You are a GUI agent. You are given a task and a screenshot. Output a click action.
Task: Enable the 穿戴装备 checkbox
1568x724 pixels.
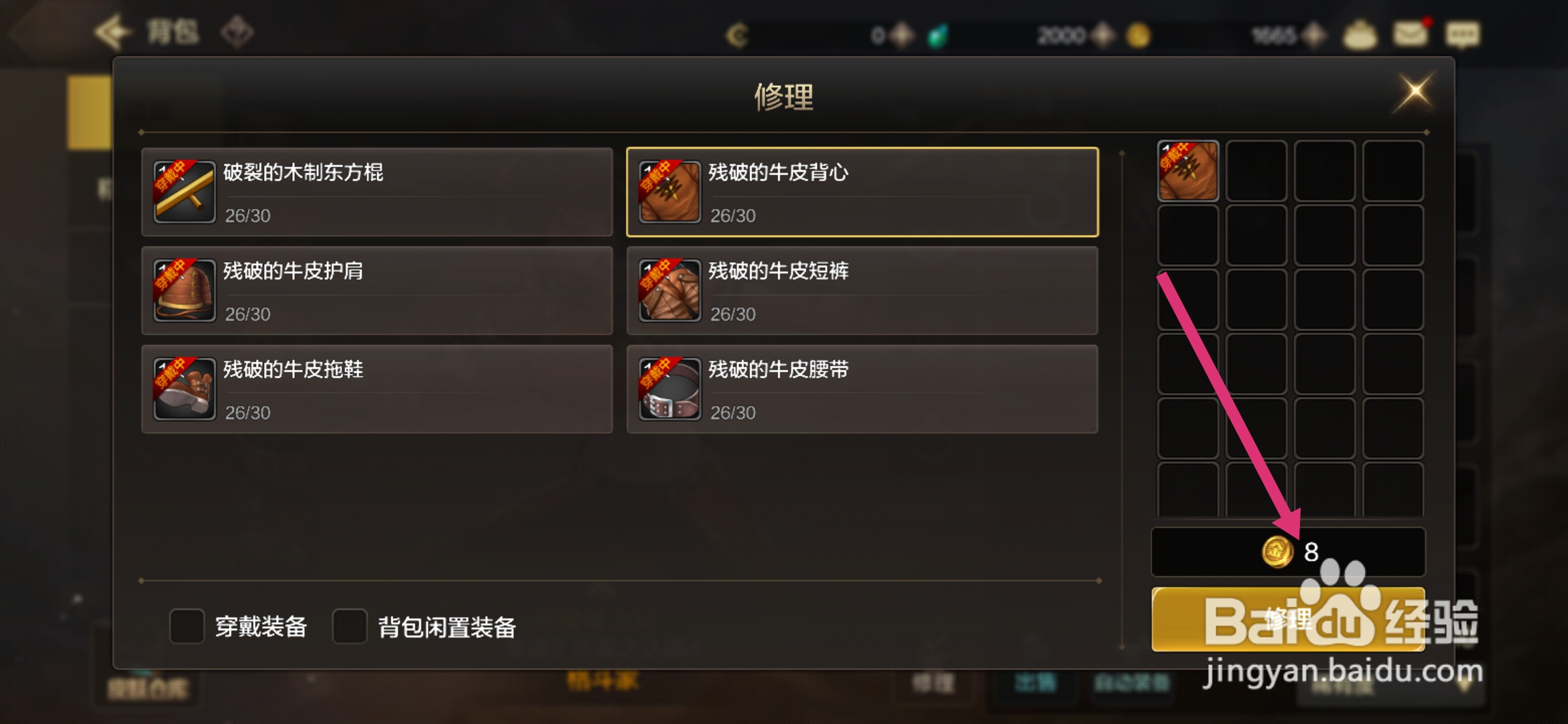pyautogui.click(x=187, y=626)
